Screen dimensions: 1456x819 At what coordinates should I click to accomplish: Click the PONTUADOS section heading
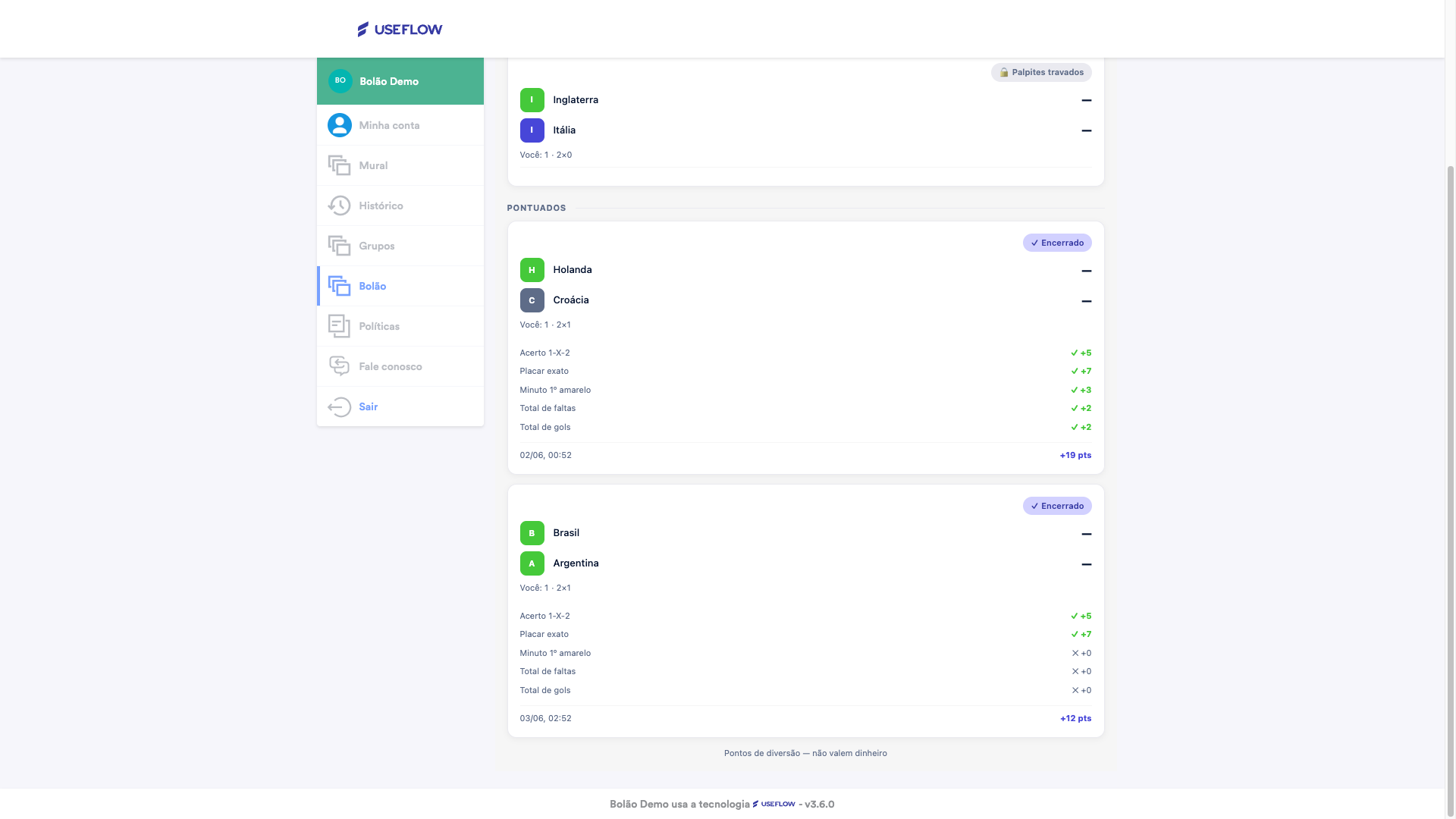(x=536, y=208)
